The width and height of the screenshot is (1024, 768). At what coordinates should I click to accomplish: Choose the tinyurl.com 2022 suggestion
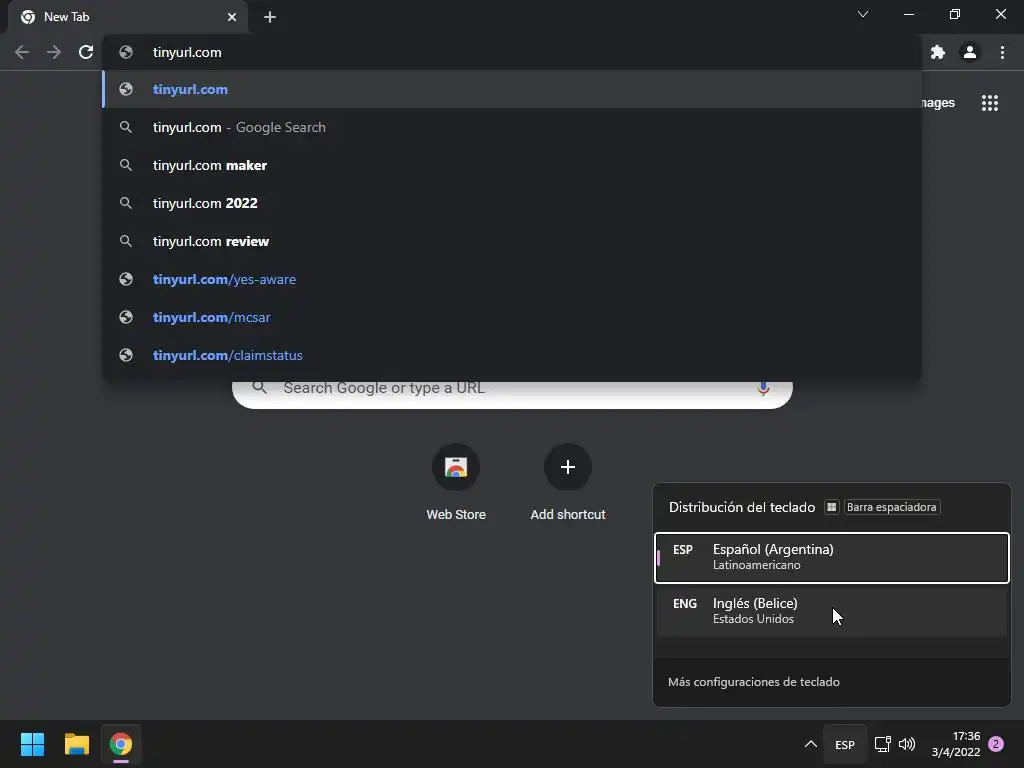pos(512,203)
